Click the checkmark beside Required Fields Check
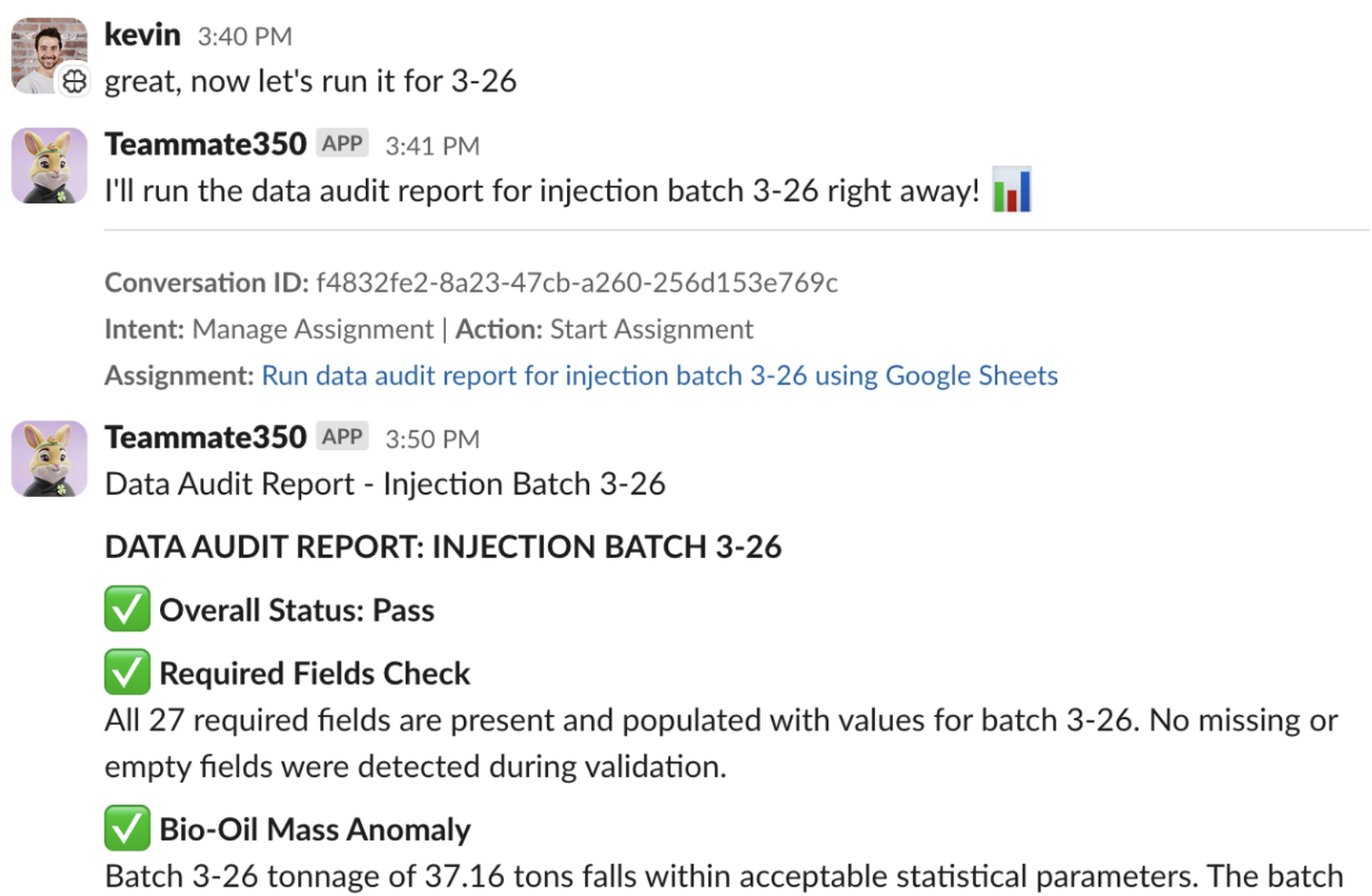 [127, 672]
